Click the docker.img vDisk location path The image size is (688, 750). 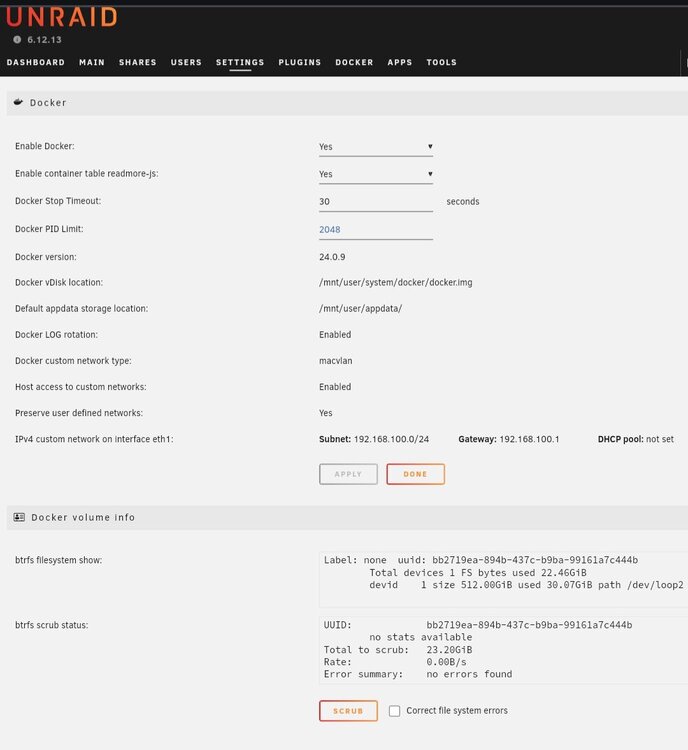pyautogui.click(x=396, y=282)
